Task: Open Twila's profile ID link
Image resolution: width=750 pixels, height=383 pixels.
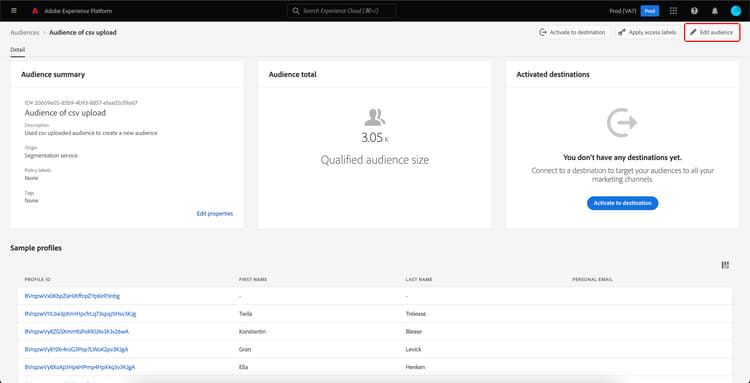Action: pos(80,314)
